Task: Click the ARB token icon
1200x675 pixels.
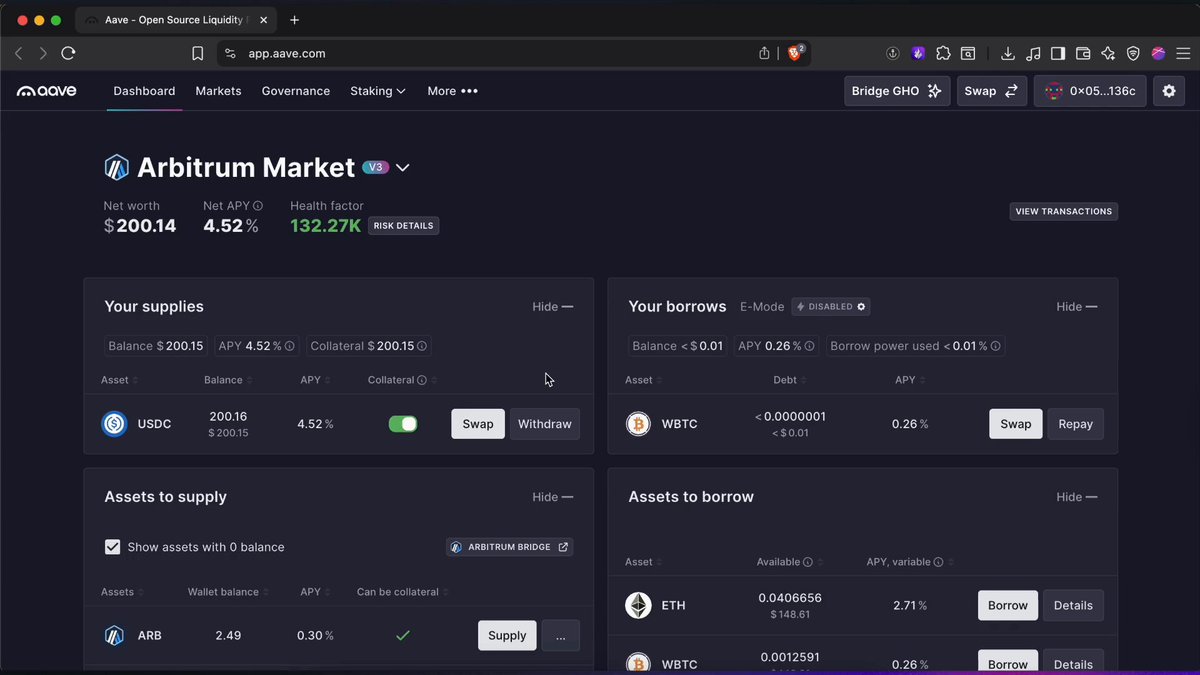Action: [x=115, y=635]
